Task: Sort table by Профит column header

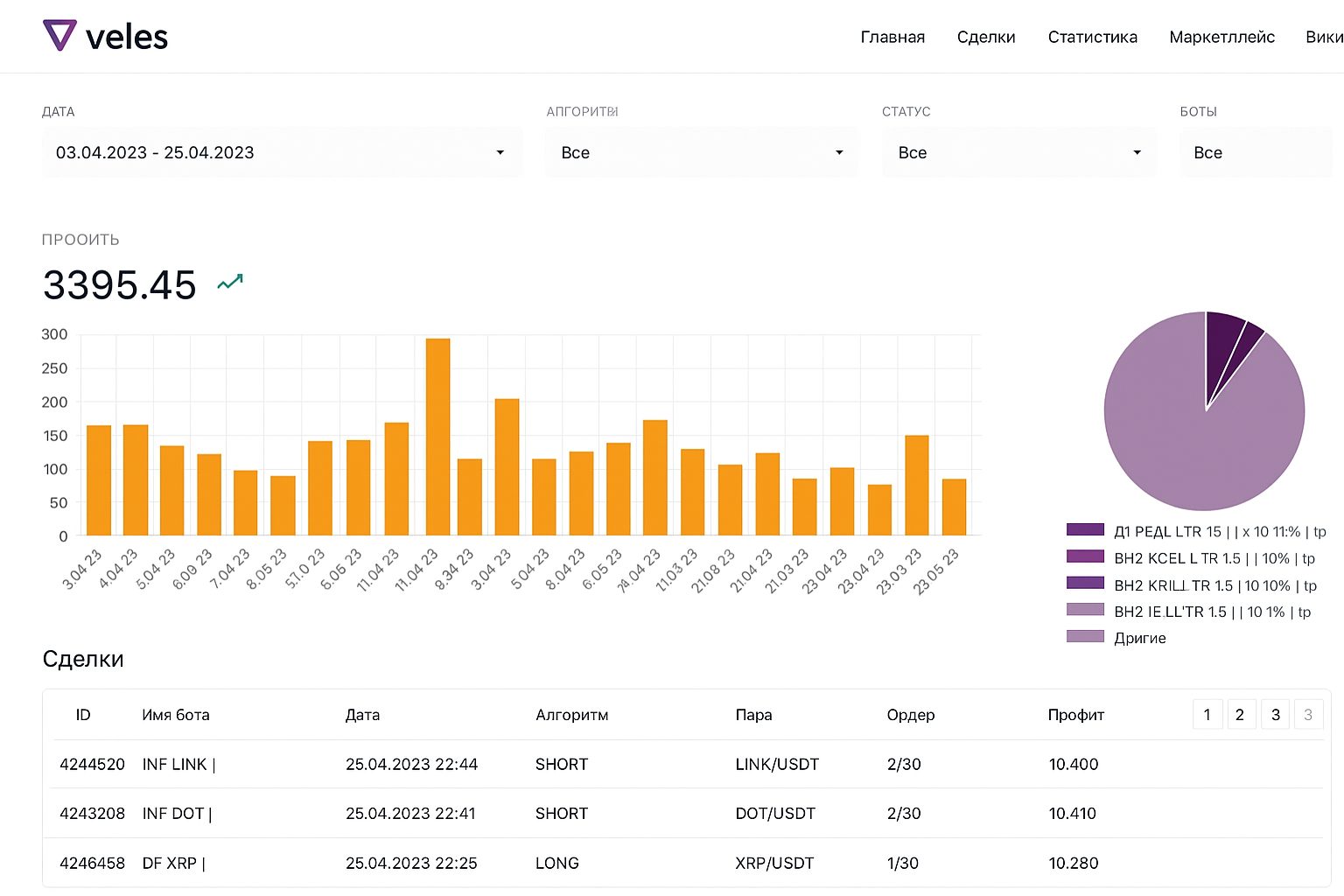Action: coord(1075,715)
